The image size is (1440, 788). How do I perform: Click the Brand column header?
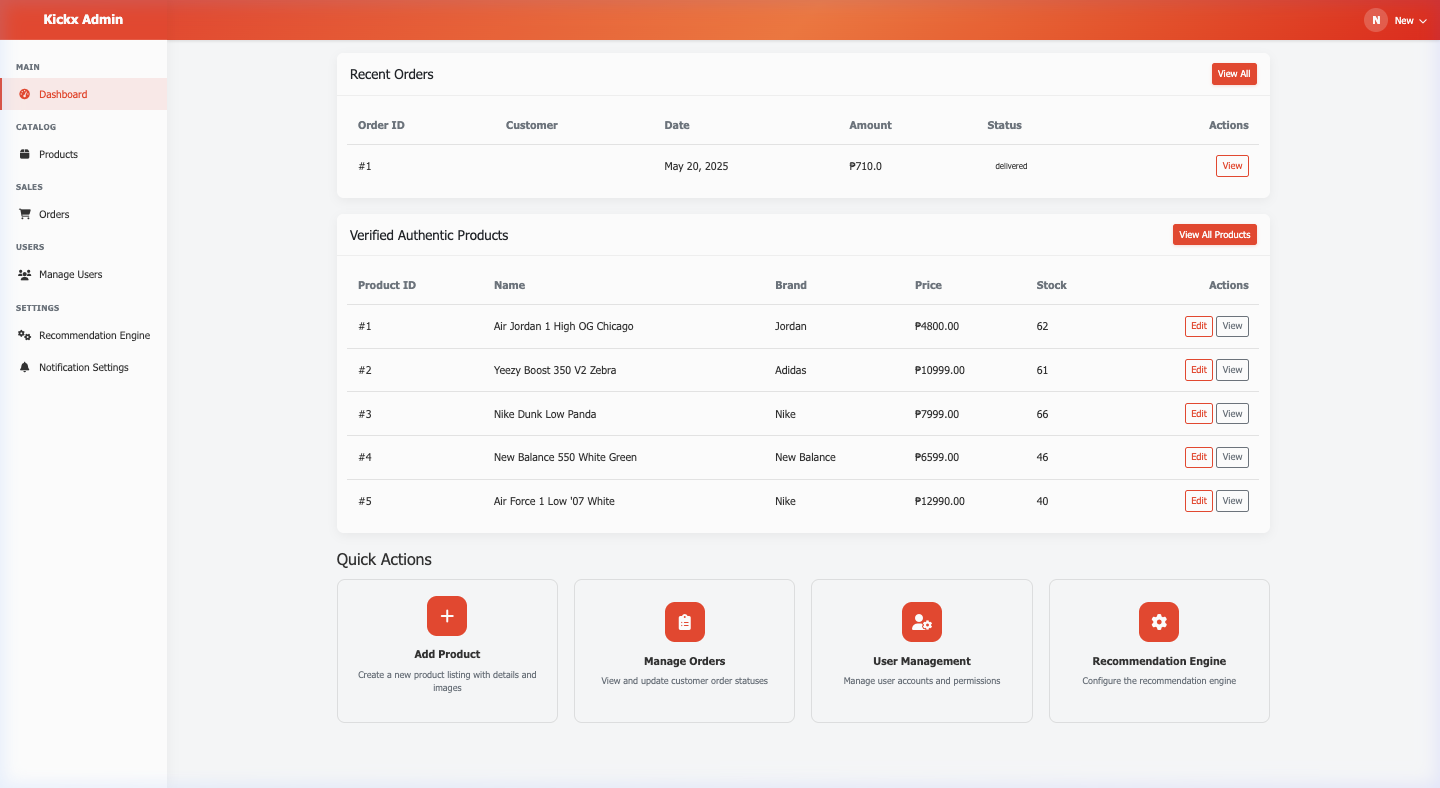pos(791,285)
